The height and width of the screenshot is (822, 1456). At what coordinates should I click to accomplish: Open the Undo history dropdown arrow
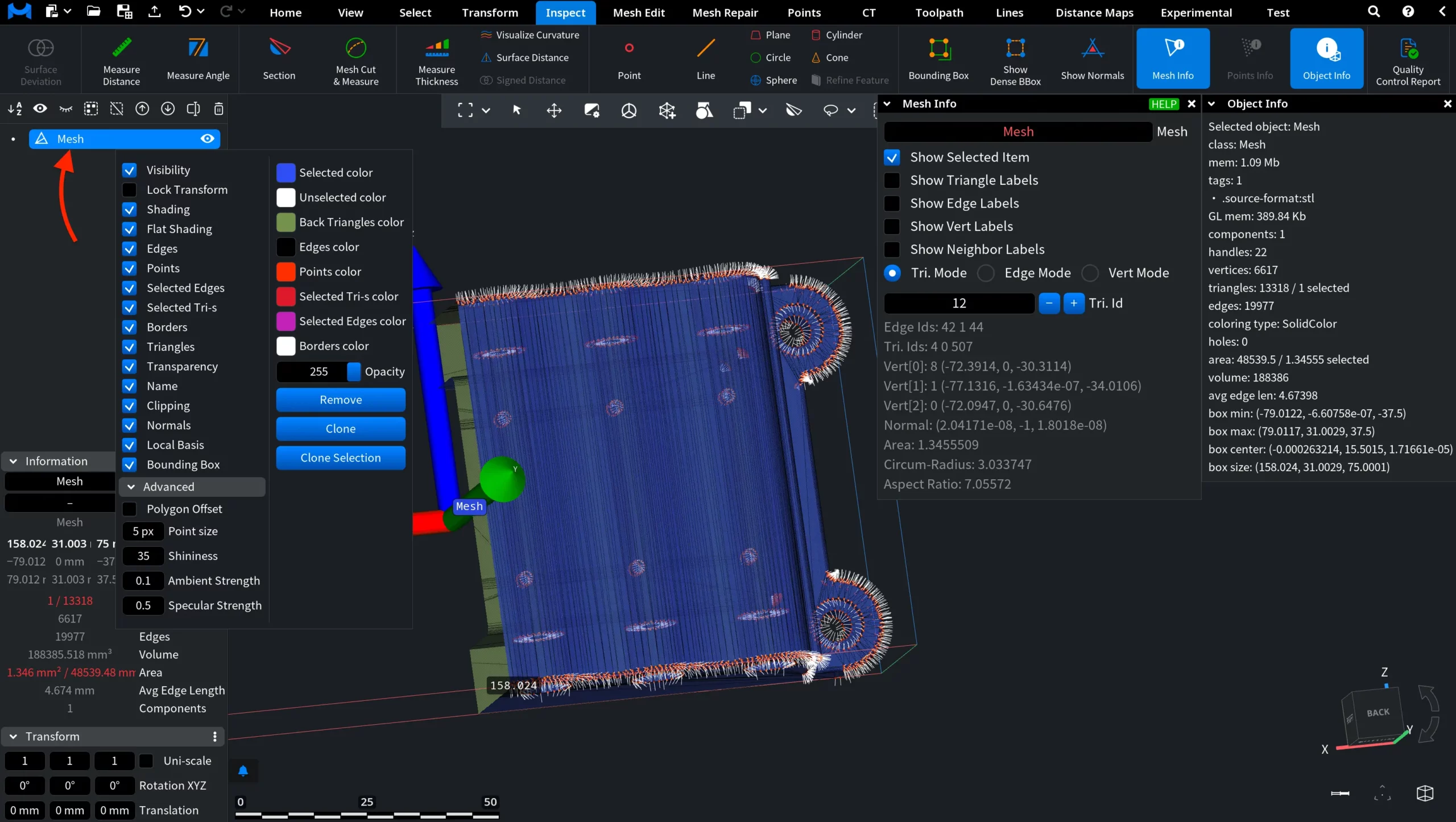[x=201, y=11]
